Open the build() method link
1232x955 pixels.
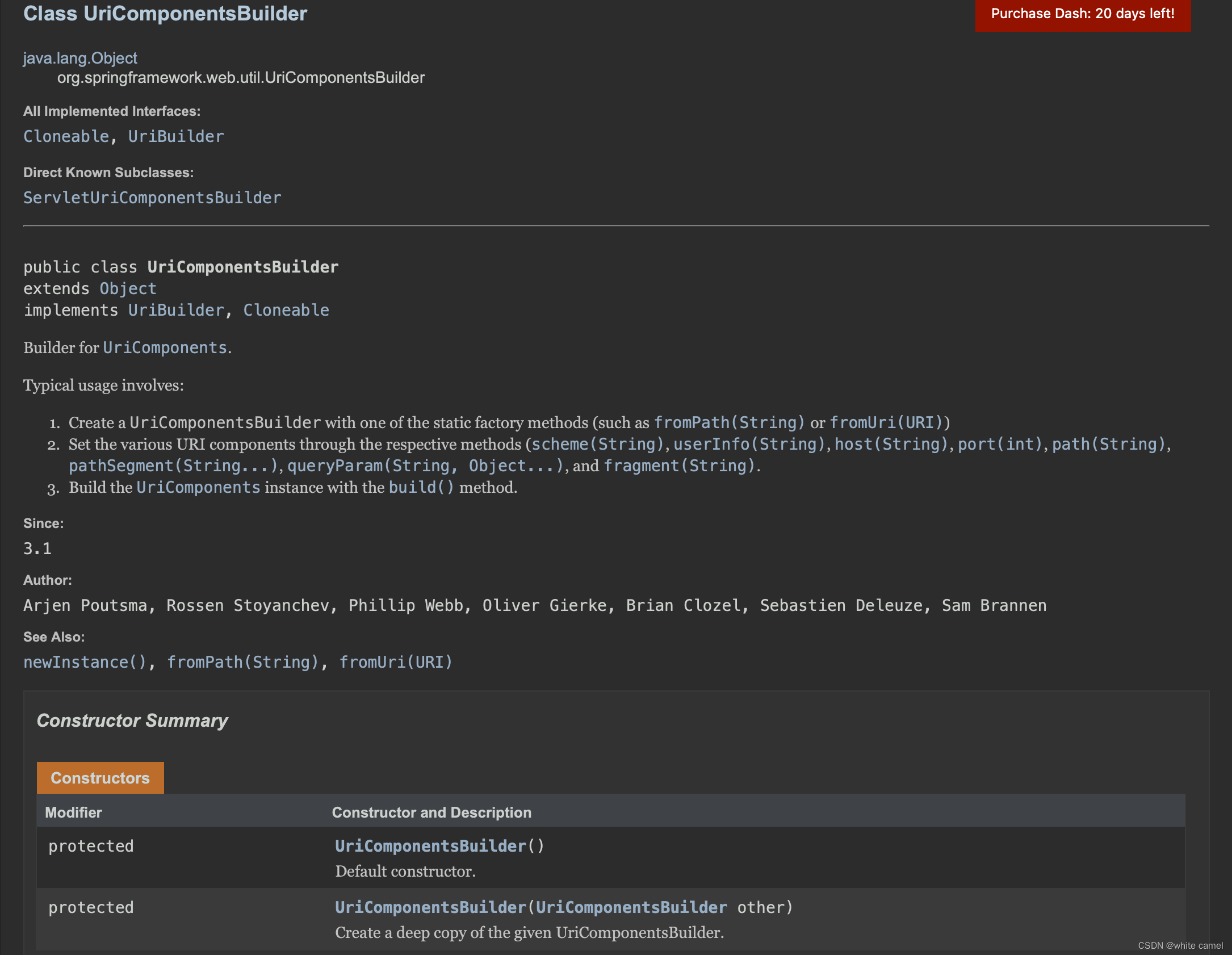click(421, 487)
